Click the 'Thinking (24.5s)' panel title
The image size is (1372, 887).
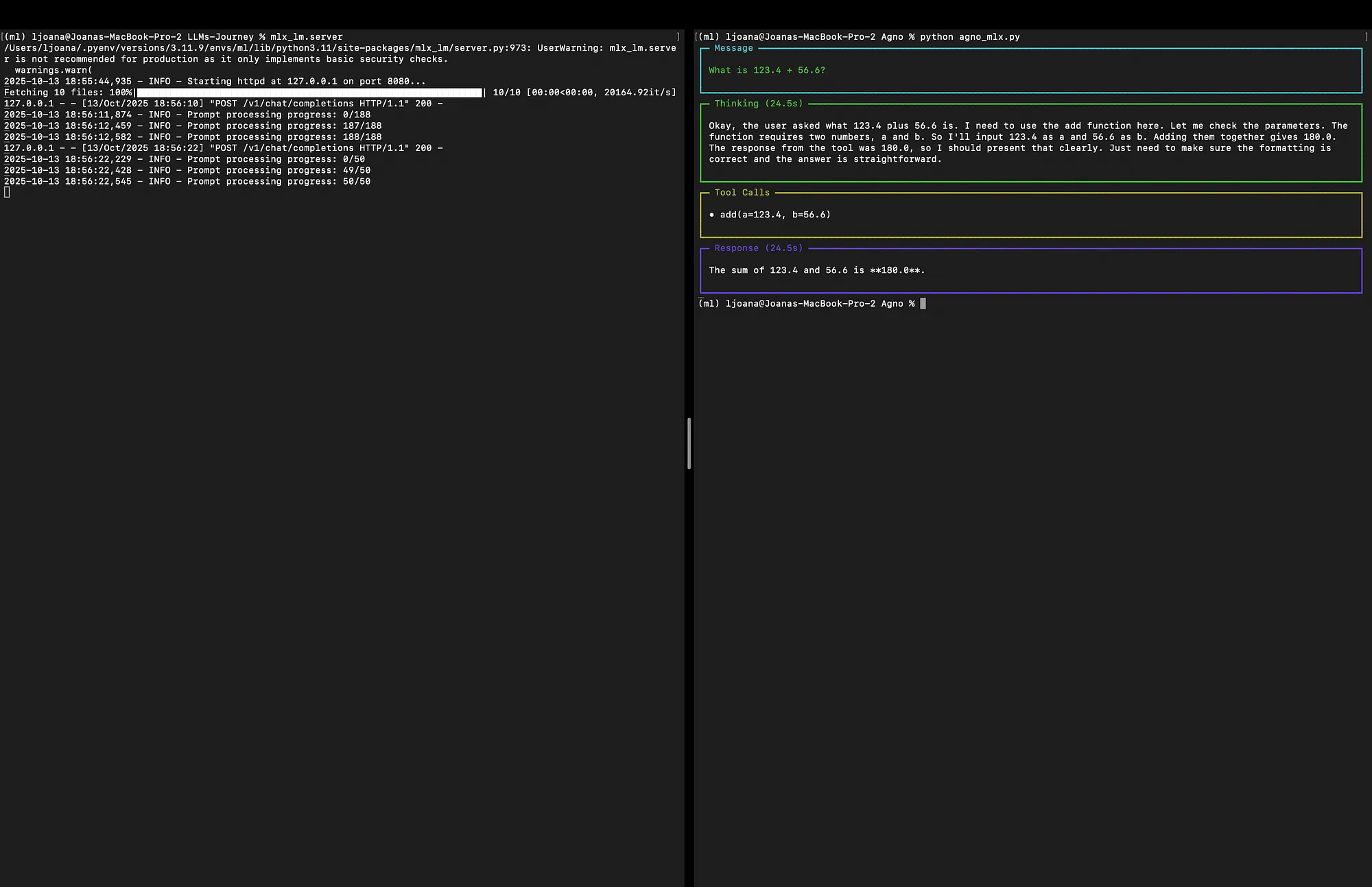[x=758, y=104]
